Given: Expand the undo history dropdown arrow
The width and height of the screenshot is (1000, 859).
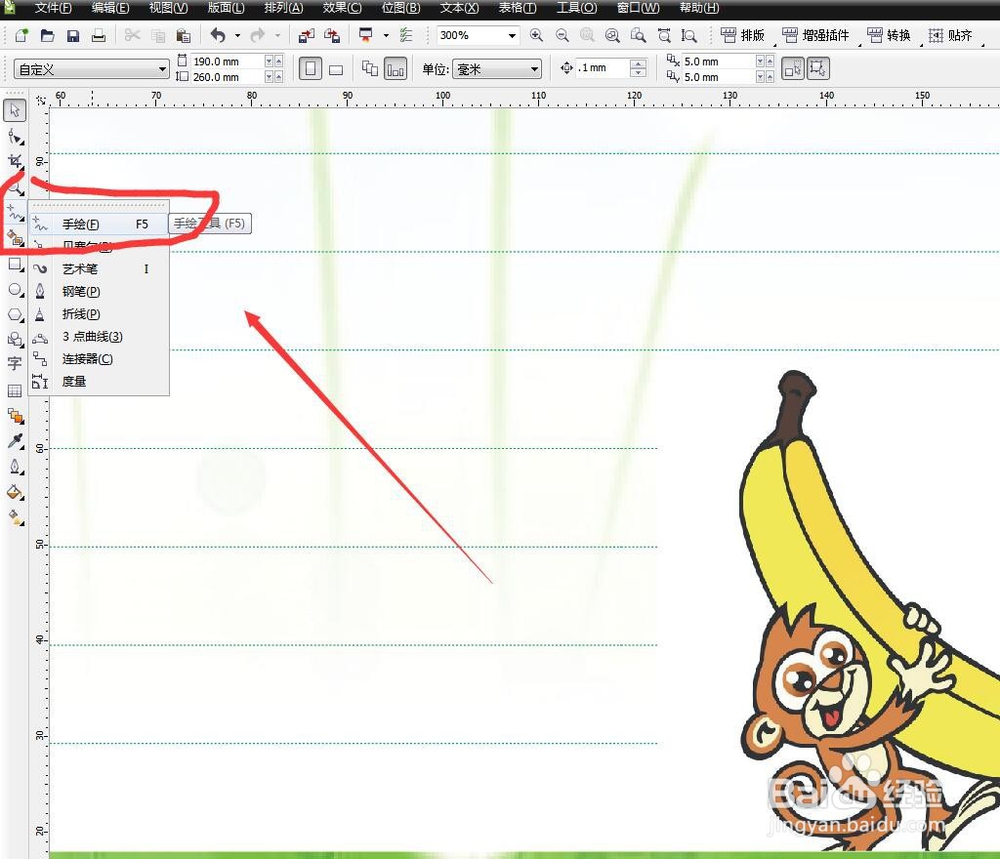Looking at the screenshot, I should [237, 36].
